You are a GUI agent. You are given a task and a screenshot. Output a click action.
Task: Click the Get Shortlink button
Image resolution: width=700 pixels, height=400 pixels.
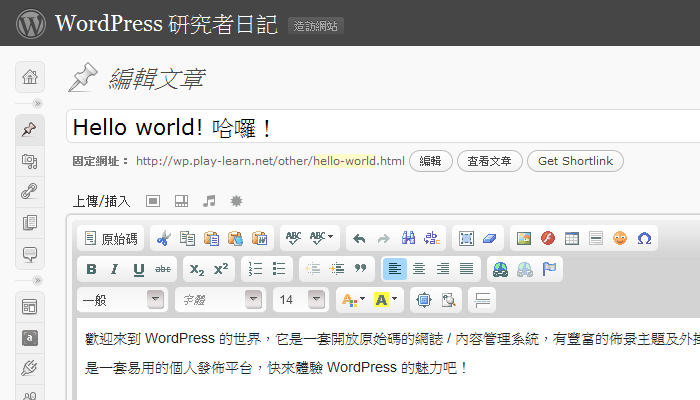tap(575, 161)
